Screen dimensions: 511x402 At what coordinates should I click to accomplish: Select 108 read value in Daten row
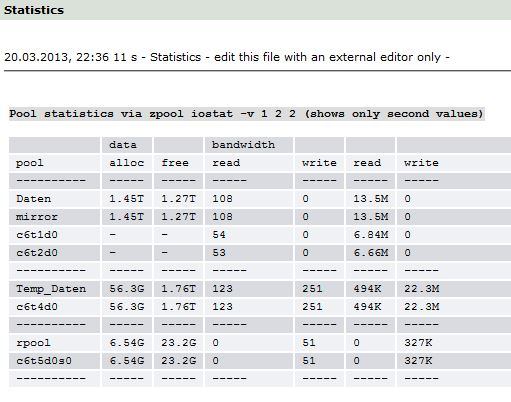(222, 199)
